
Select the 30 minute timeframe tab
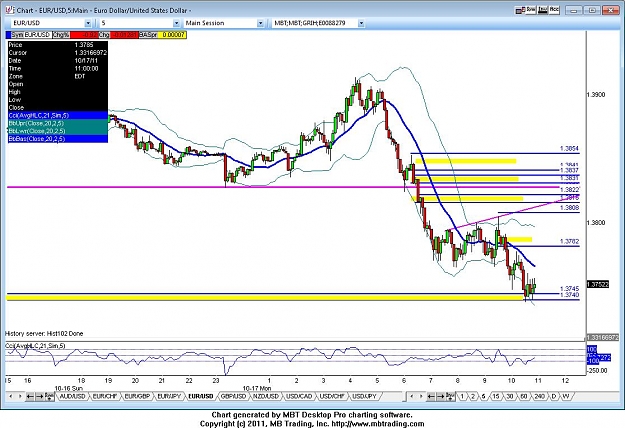click(x=509, y=397)
